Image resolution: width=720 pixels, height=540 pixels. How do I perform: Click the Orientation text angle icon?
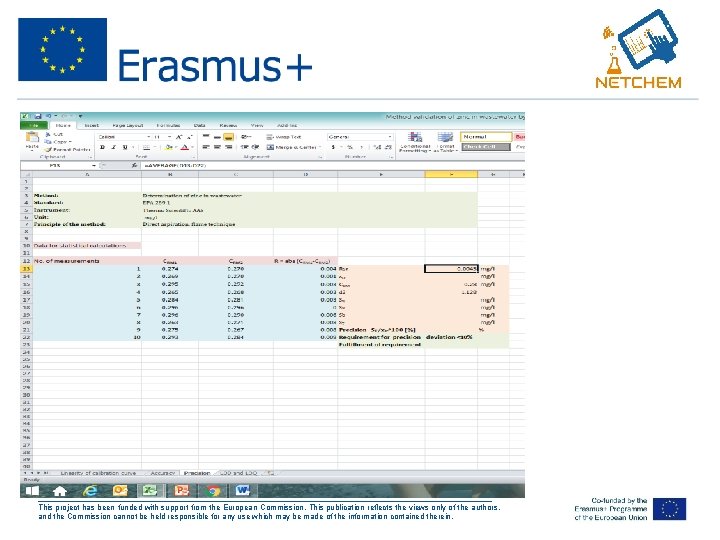point(245,137)
